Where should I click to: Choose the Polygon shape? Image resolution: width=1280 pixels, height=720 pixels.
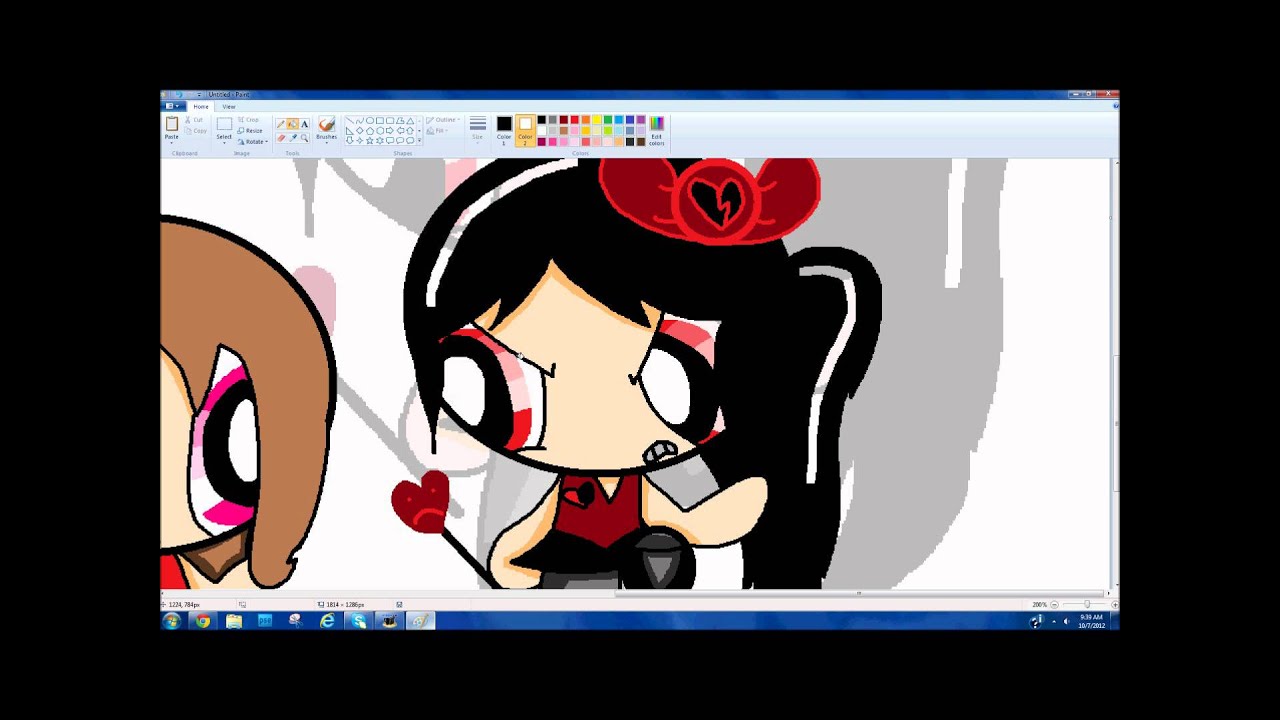(x=400, y=120)
